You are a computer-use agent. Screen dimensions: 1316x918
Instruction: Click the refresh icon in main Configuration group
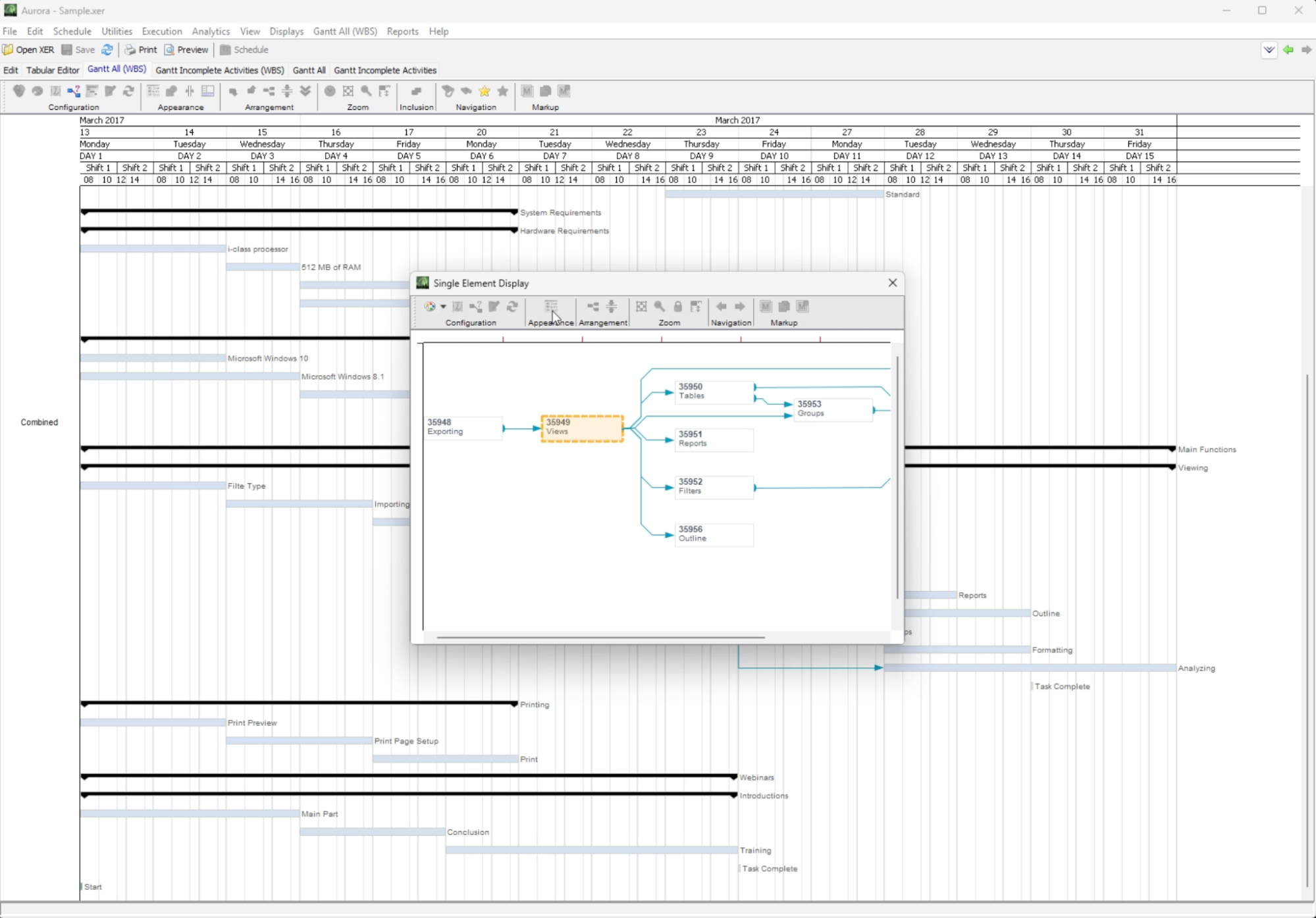pyautogui.click(x=128, y=91)
